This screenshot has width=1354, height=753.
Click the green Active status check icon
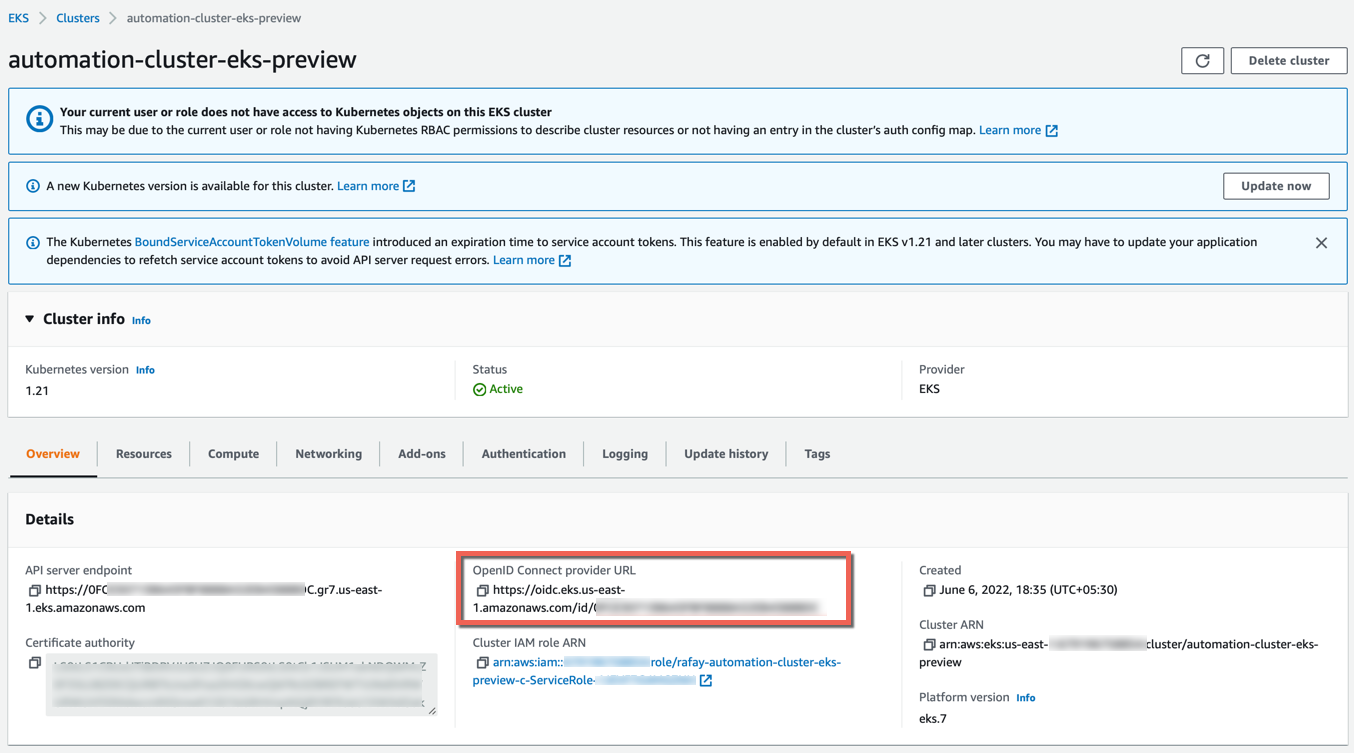point(479,390)
